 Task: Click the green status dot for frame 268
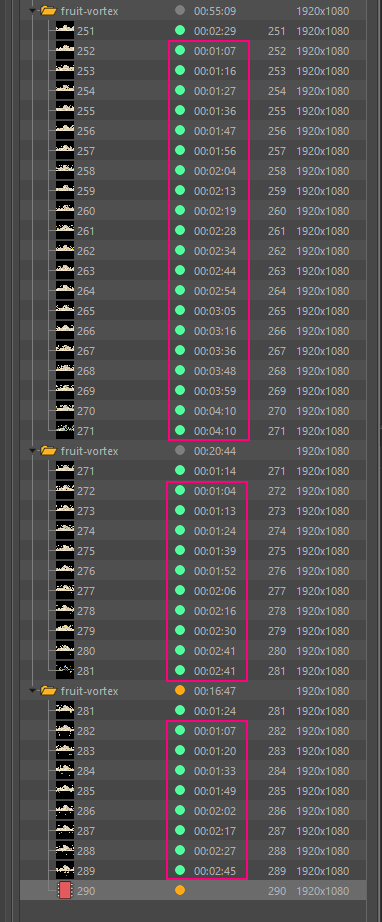tap(180, 370)
